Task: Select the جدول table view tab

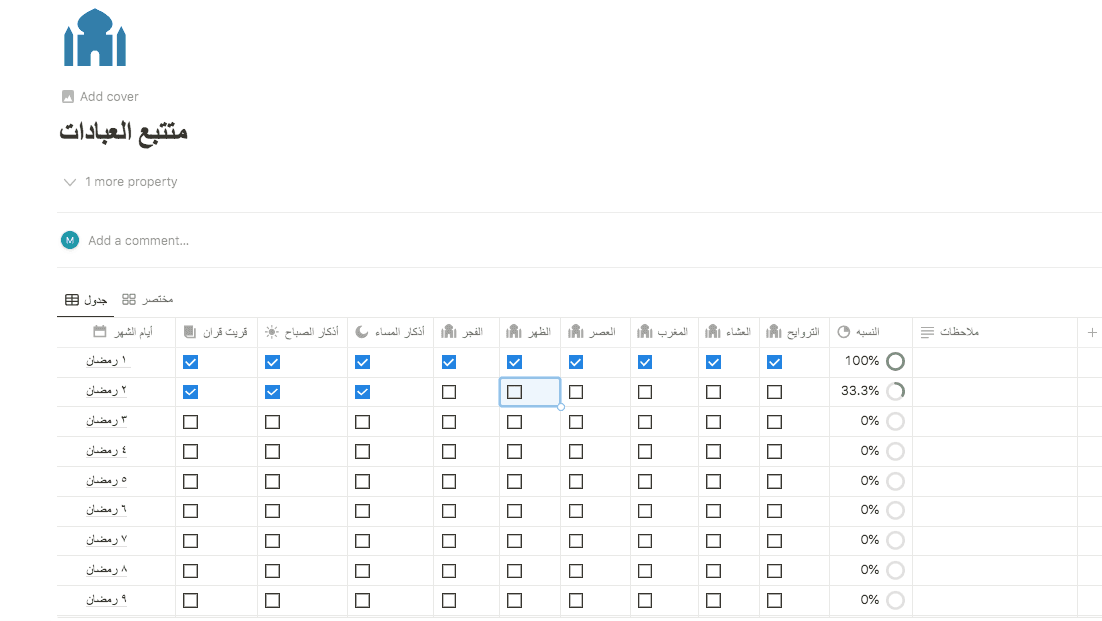Action: (x=86, y=300)
